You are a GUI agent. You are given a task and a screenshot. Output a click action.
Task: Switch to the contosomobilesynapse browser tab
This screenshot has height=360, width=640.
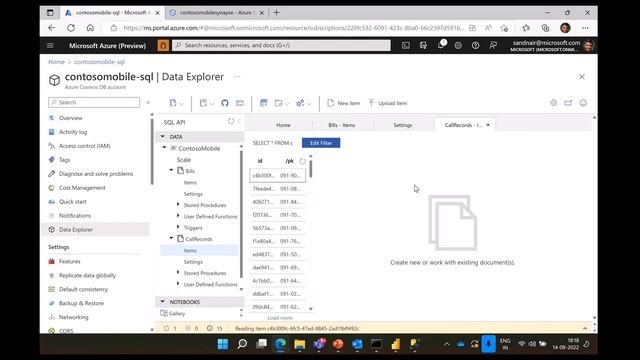click(x=216, y=13)
